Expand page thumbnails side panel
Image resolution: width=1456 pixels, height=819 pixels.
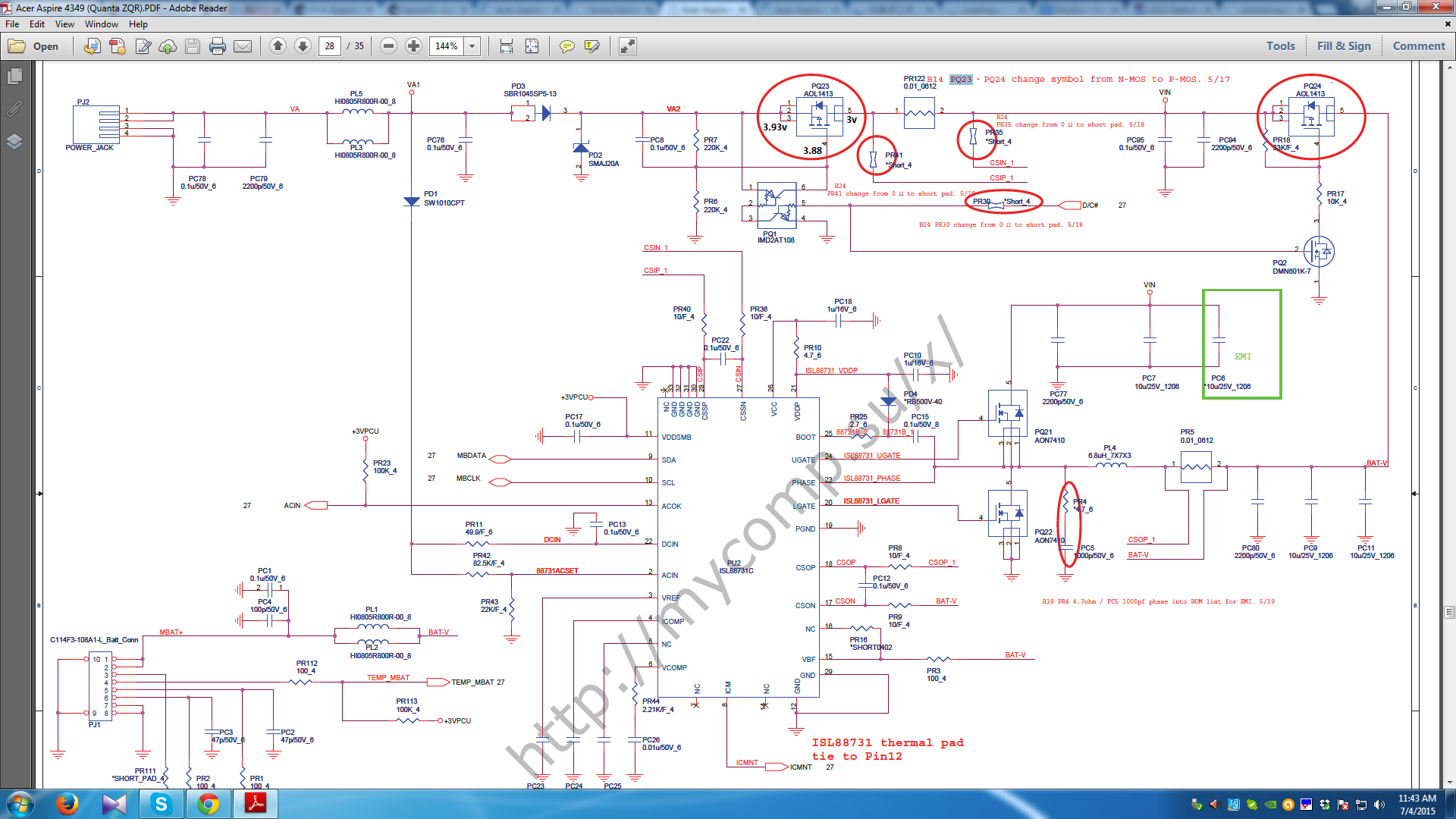pyautogui.click(x=14, y=77)
